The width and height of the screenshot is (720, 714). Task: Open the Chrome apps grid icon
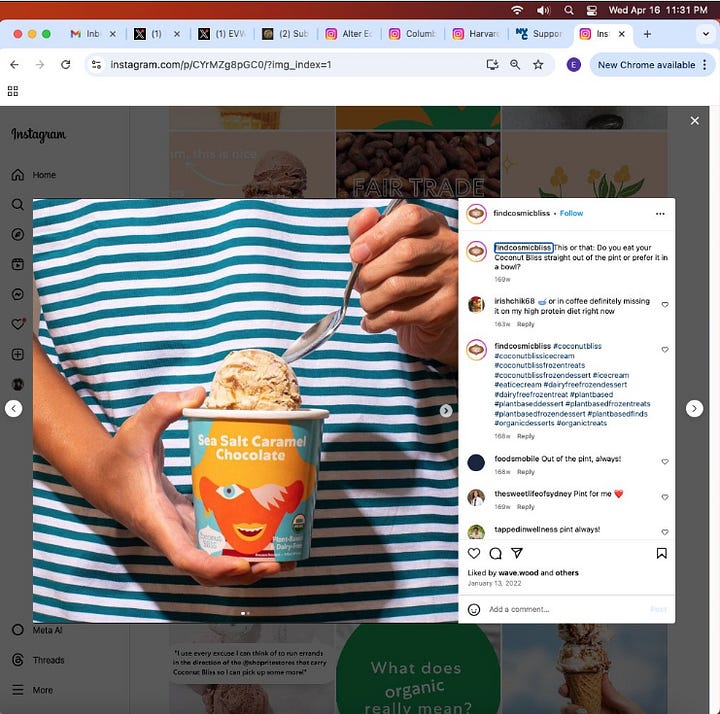[13, 91]
